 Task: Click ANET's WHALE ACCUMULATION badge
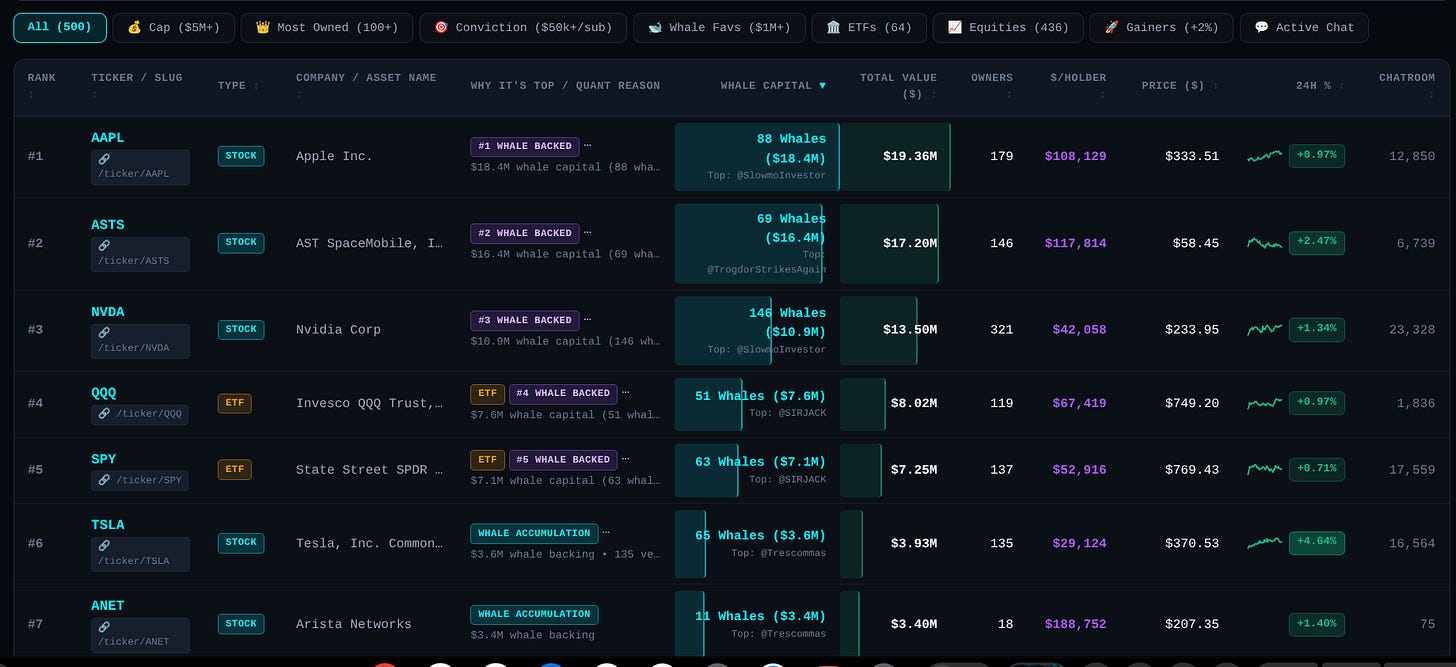[x=535, y=614]
